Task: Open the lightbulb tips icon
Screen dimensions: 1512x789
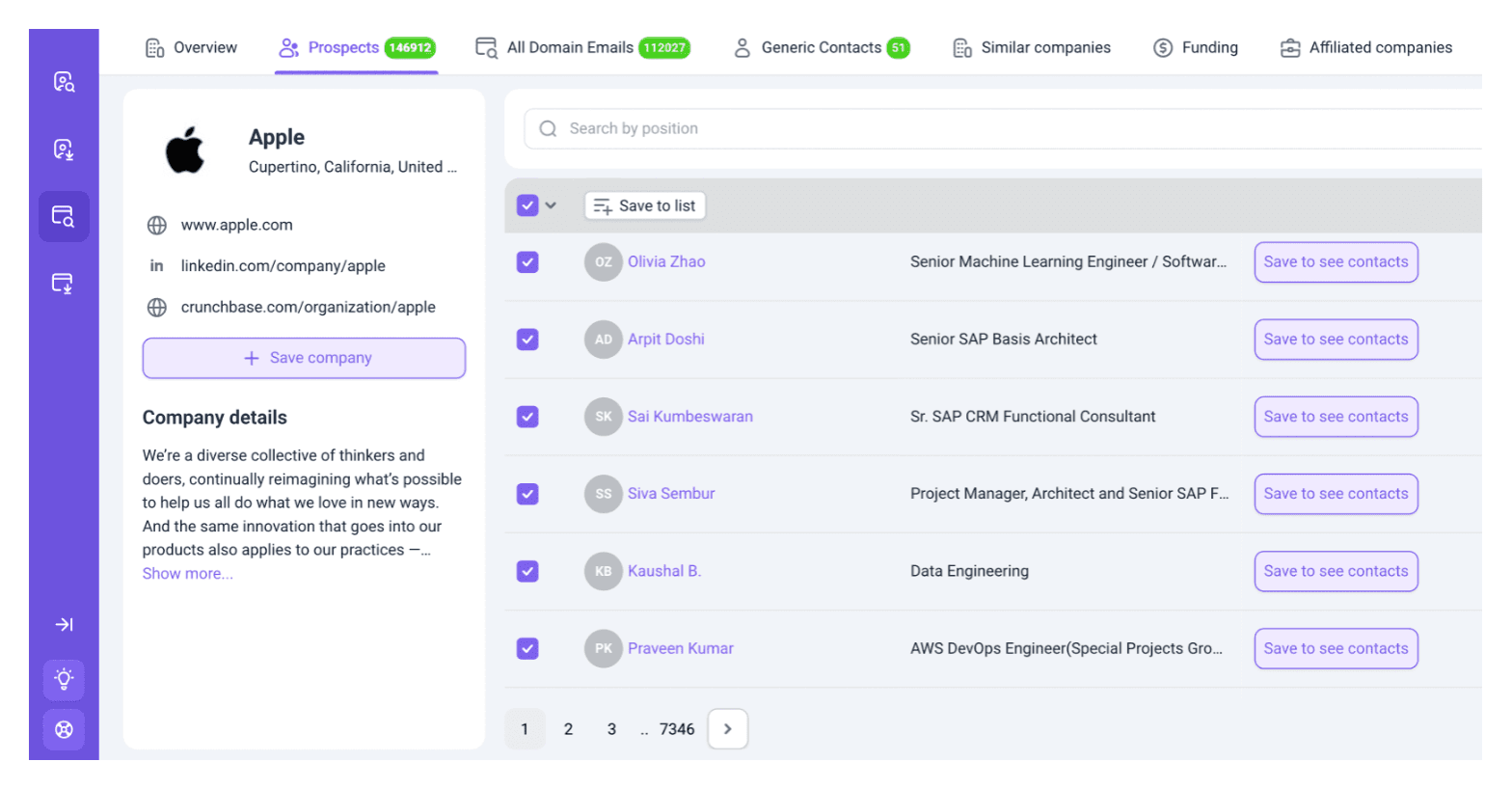Action: (64, 679)
